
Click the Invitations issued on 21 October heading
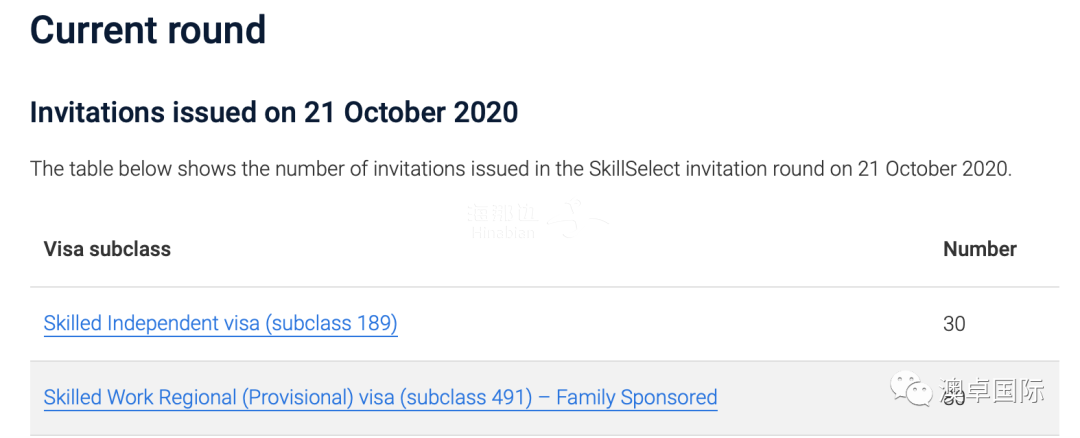(274, 113)
